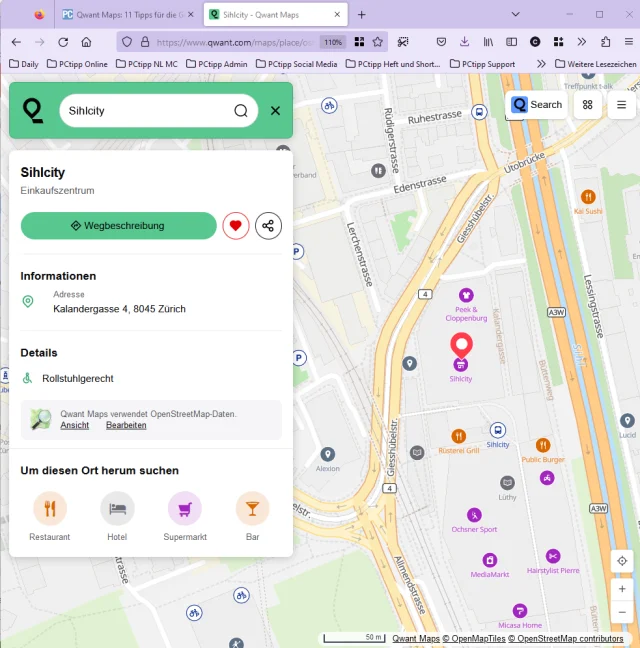
Task: Open the Daily bookmarks folder
Action: pos(24,64)
